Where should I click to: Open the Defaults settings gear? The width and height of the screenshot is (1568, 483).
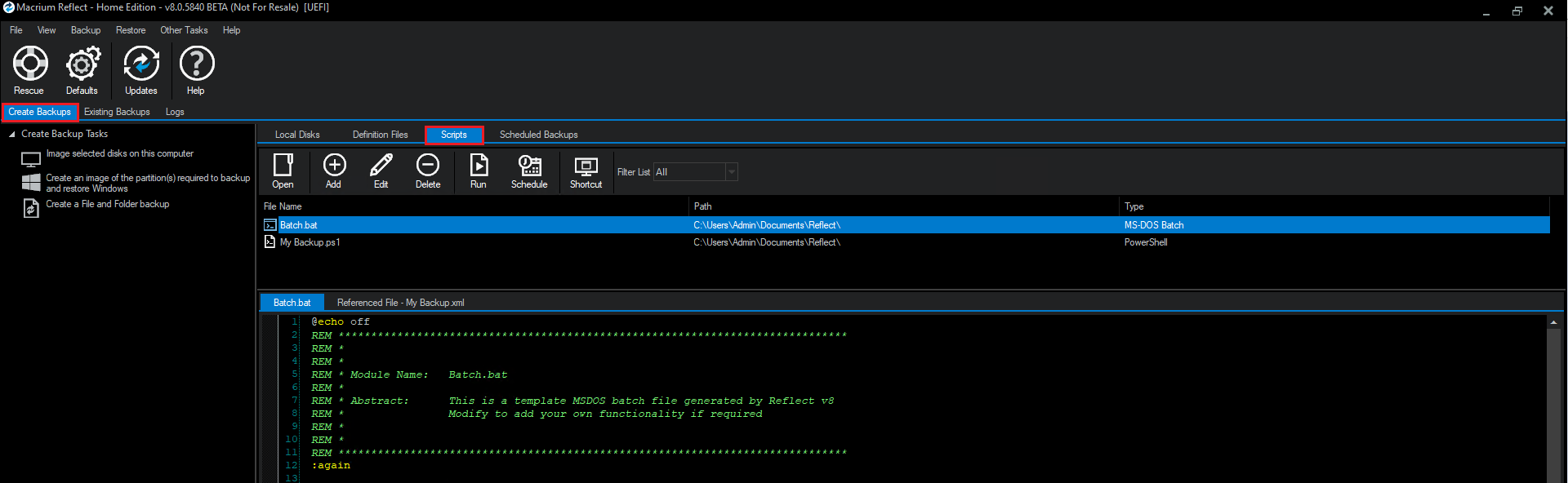click(x=82, y=71)
